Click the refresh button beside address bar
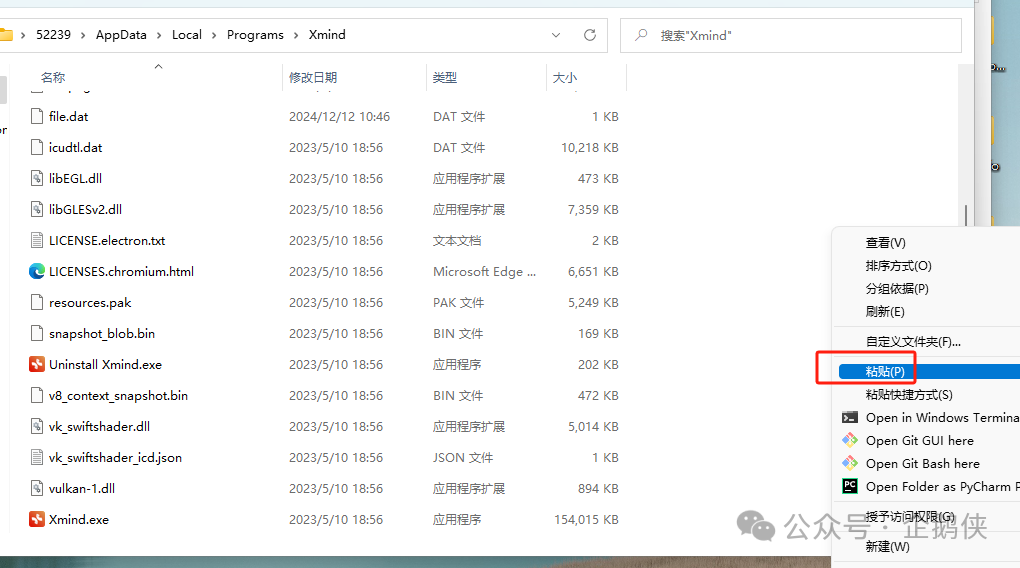Screen dimensions: 1020x568 (x=590, y=35)
